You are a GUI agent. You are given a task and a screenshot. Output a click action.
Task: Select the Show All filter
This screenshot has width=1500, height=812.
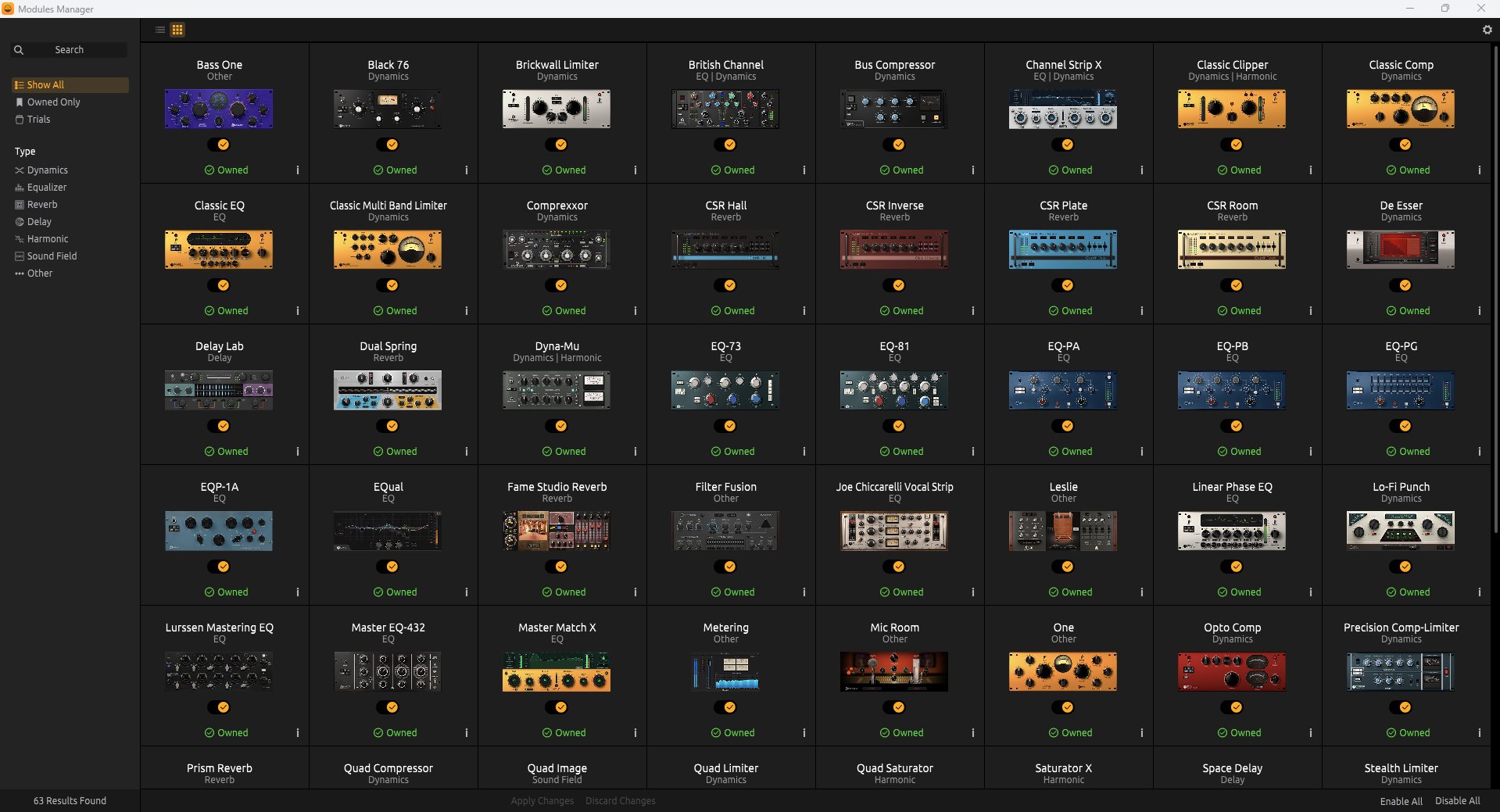[x=70, y=85]
